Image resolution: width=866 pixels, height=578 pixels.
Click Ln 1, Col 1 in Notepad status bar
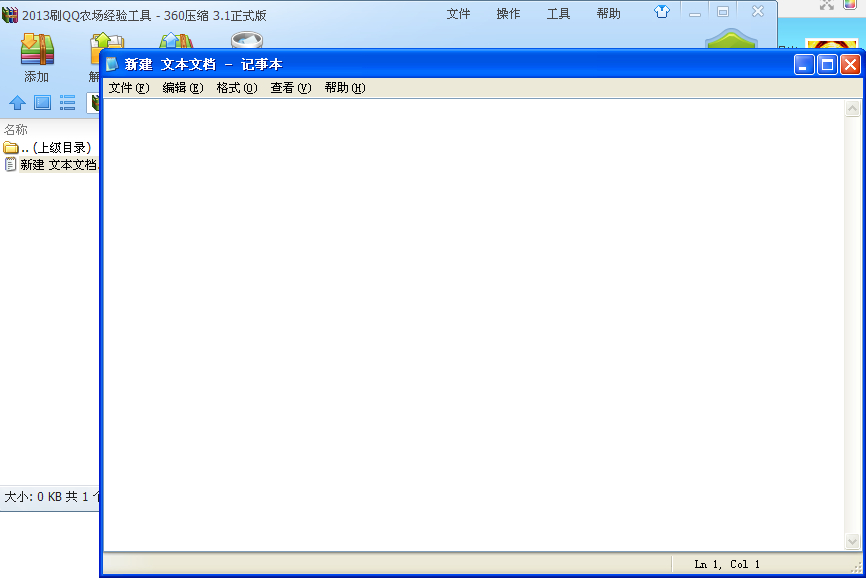click(x=727, y=564)
